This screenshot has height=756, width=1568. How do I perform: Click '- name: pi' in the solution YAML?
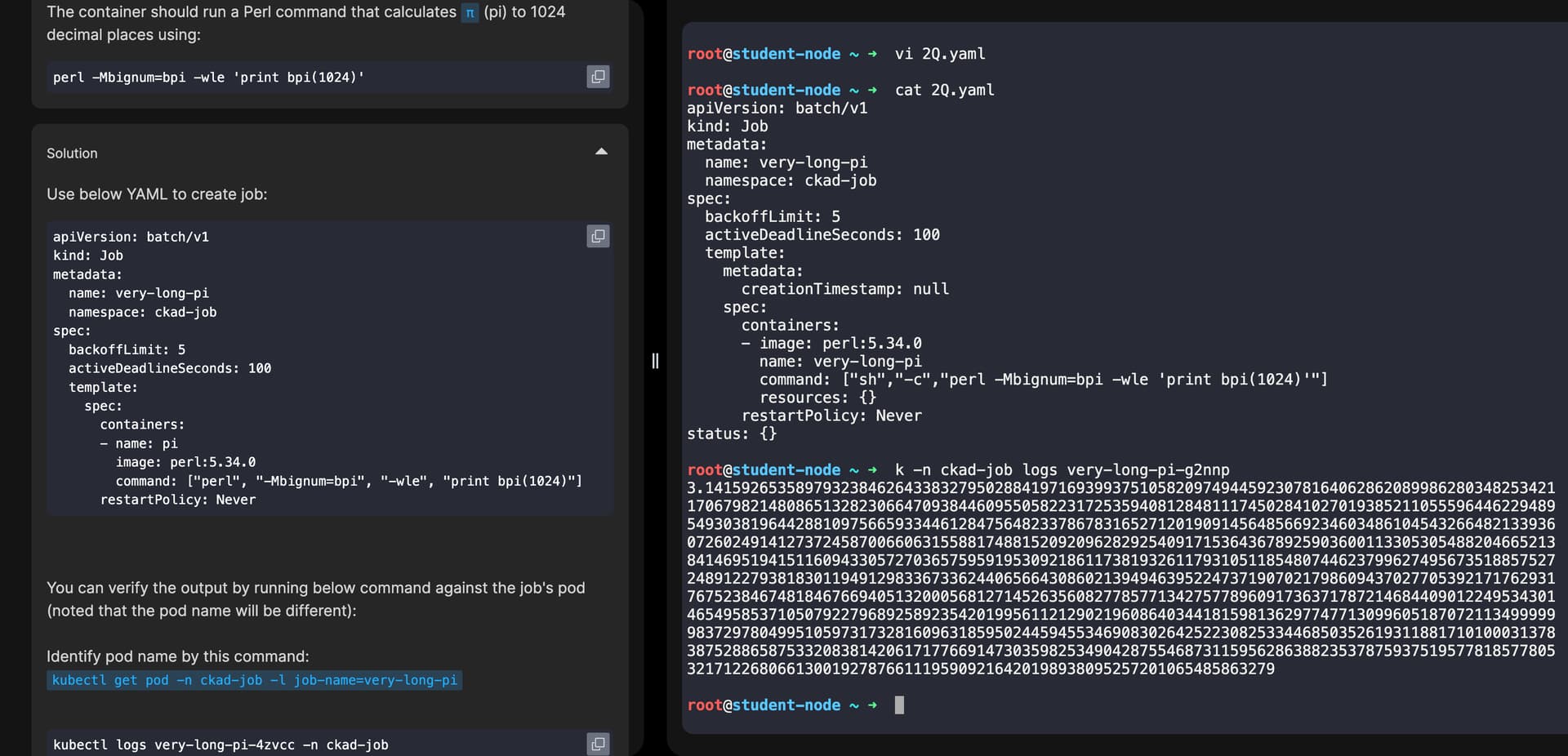coord(139,443)
